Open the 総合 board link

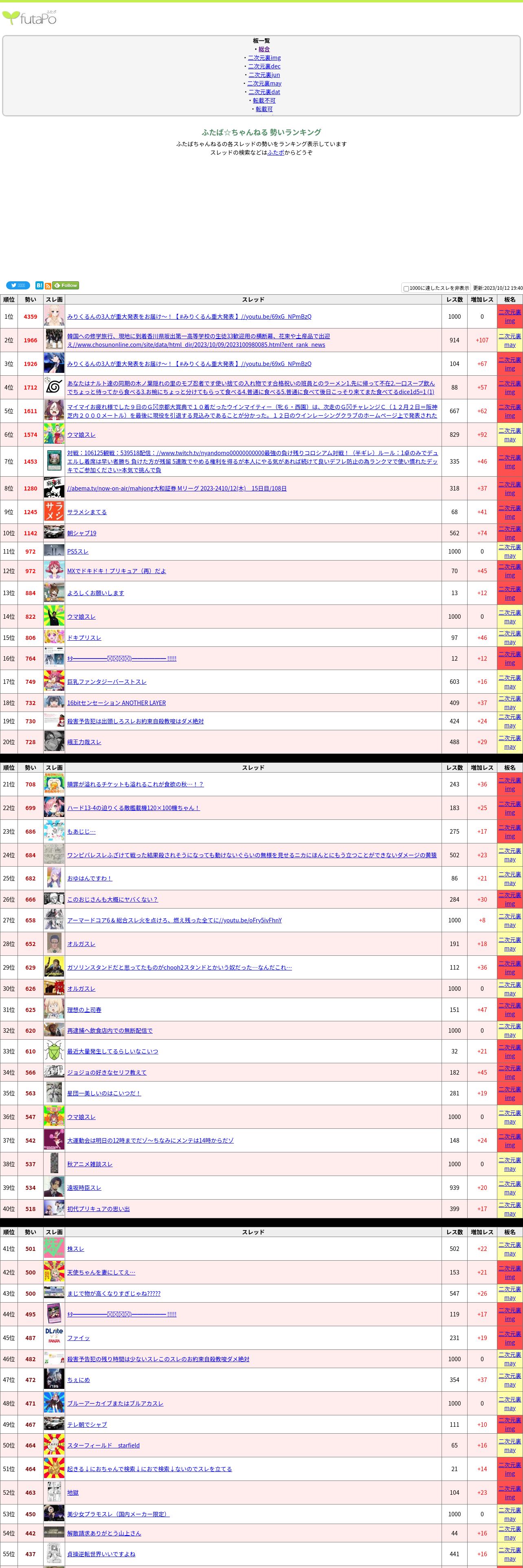[264, 49]
